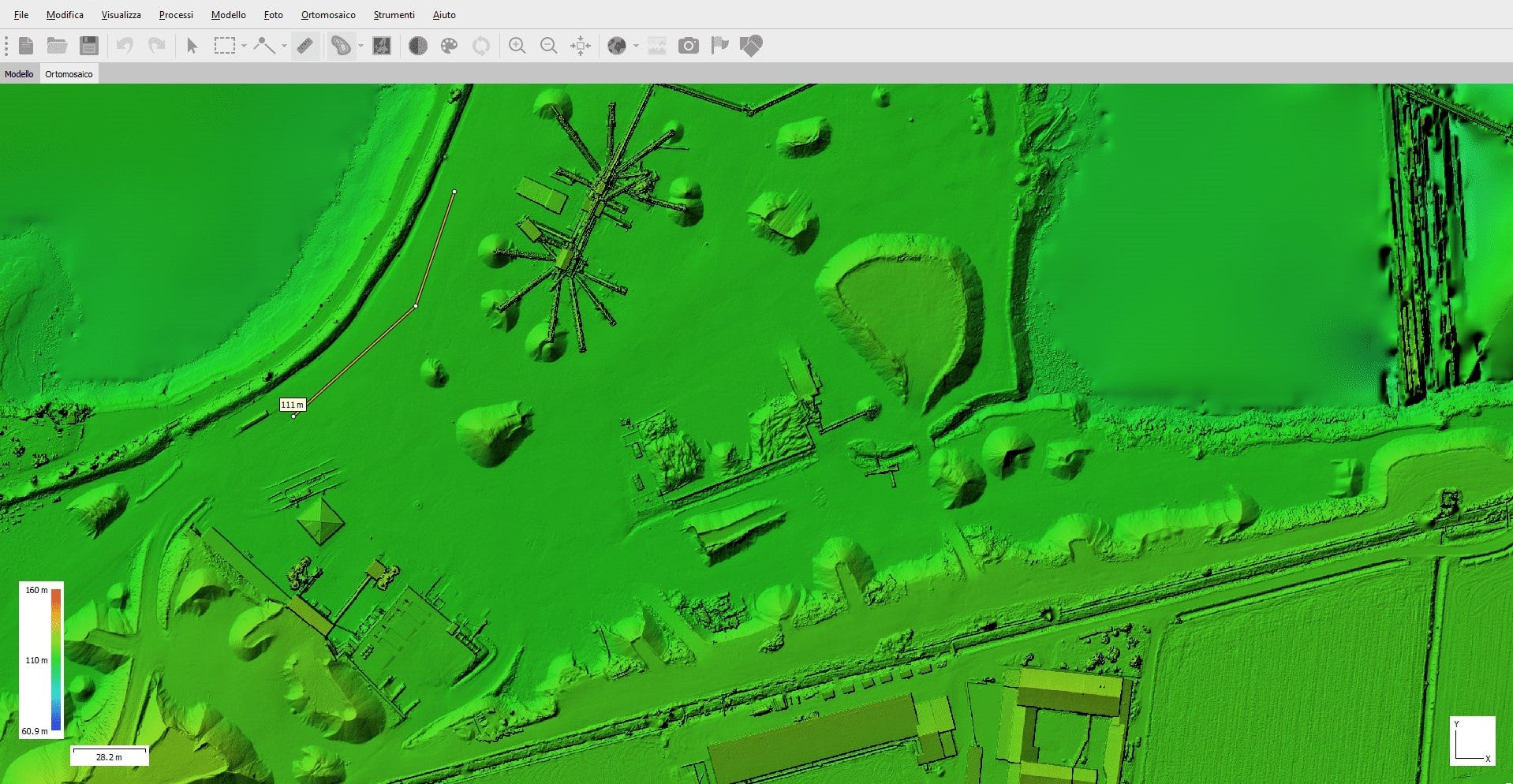Open the basemap globe dropdown arrow
Screen dimensions: 1513x784
click(636, 46)
